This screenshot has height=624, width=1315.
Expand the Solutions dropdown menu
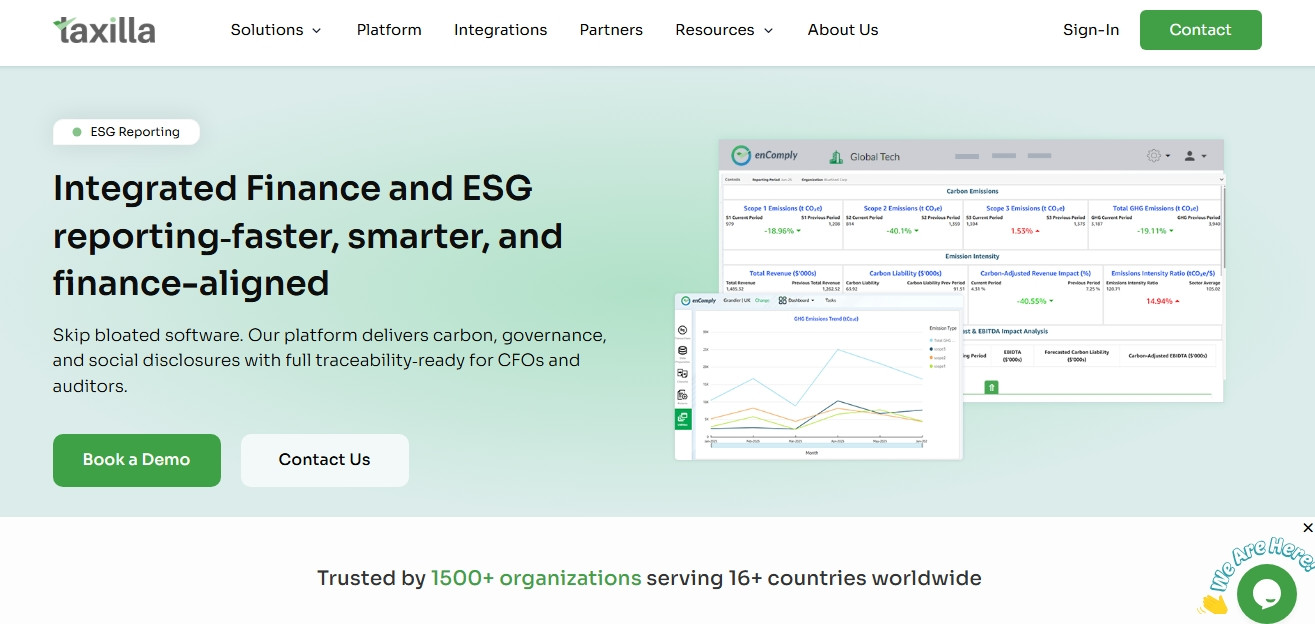click(276, 30)
